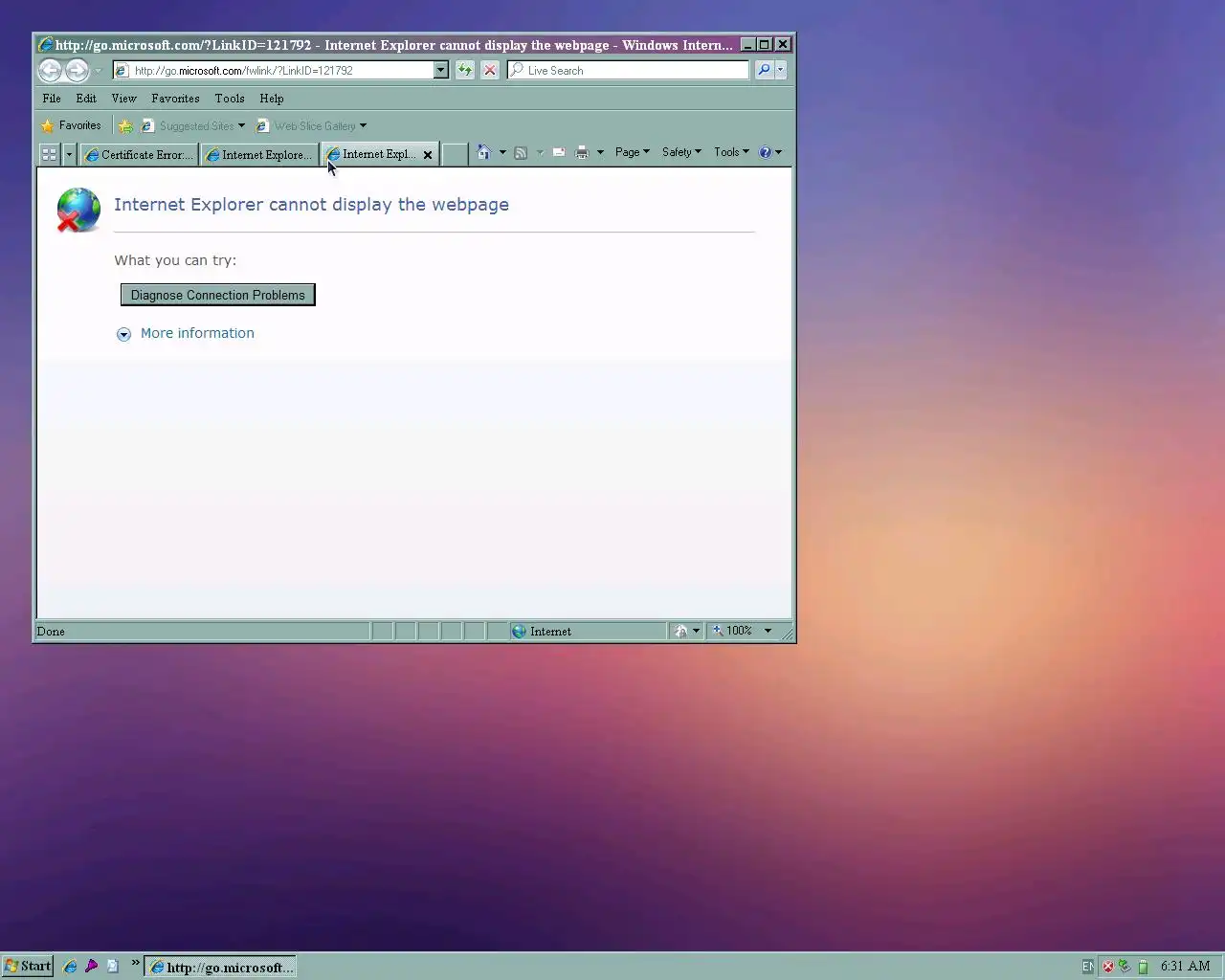Click the red Stop loading icon
The width and height of the screenshot is (1225, 980).
point(490,70)
